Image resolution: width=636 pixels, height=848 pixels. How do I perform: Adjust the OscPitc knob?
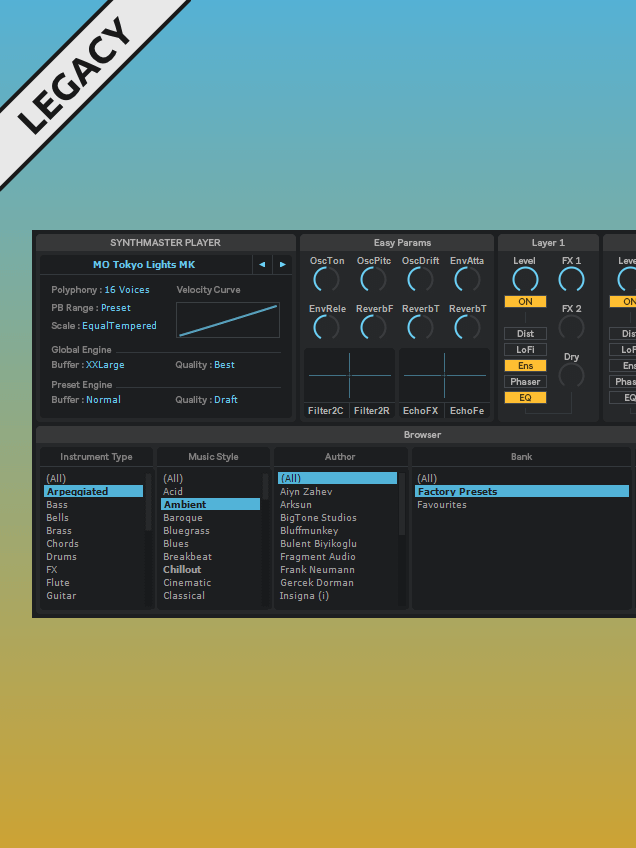[374, 280]
